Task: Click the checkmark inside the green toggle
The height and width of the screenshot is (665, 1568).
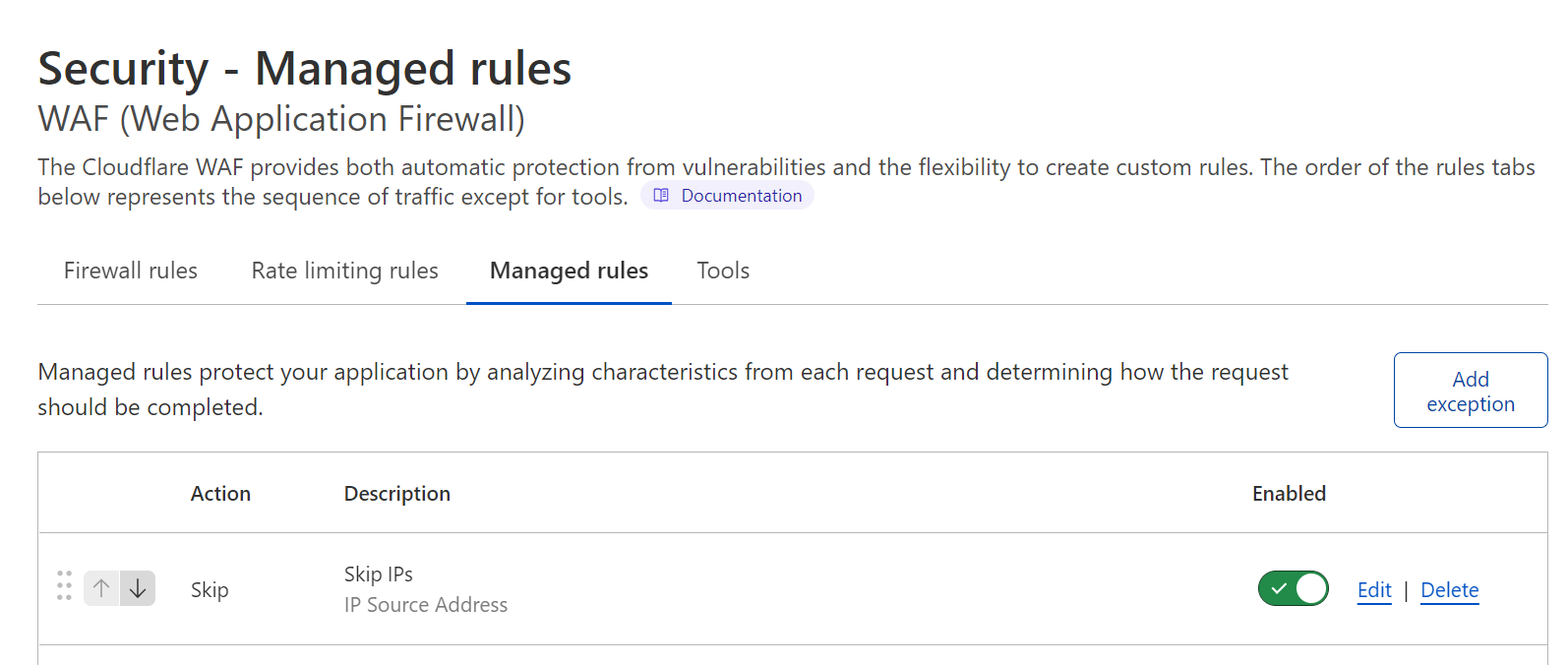Action: [x=1279, y=588]
